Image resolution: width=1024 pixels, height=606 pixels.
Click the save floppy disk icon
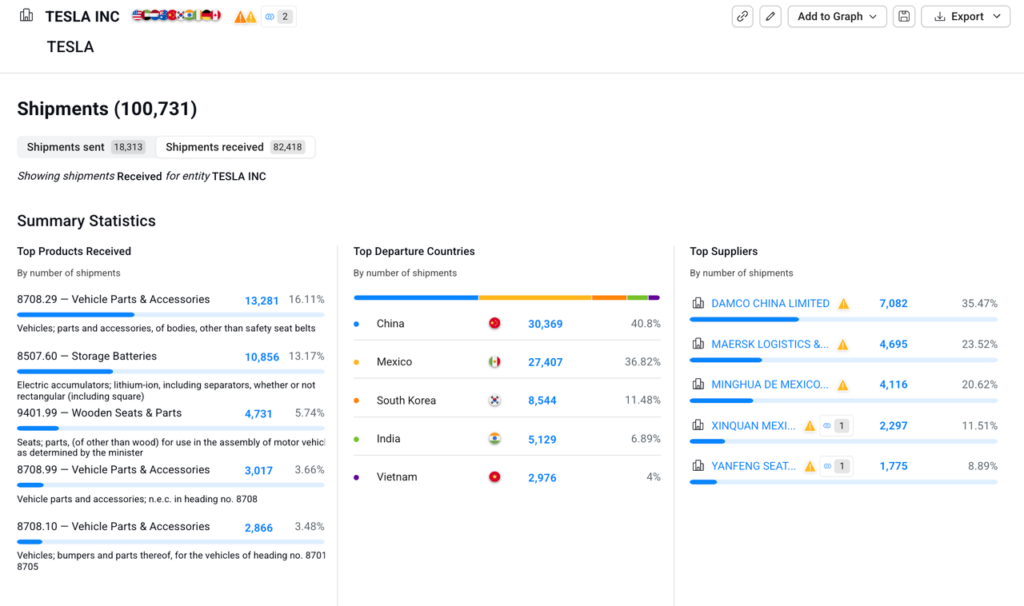click(x=904, y=16)
